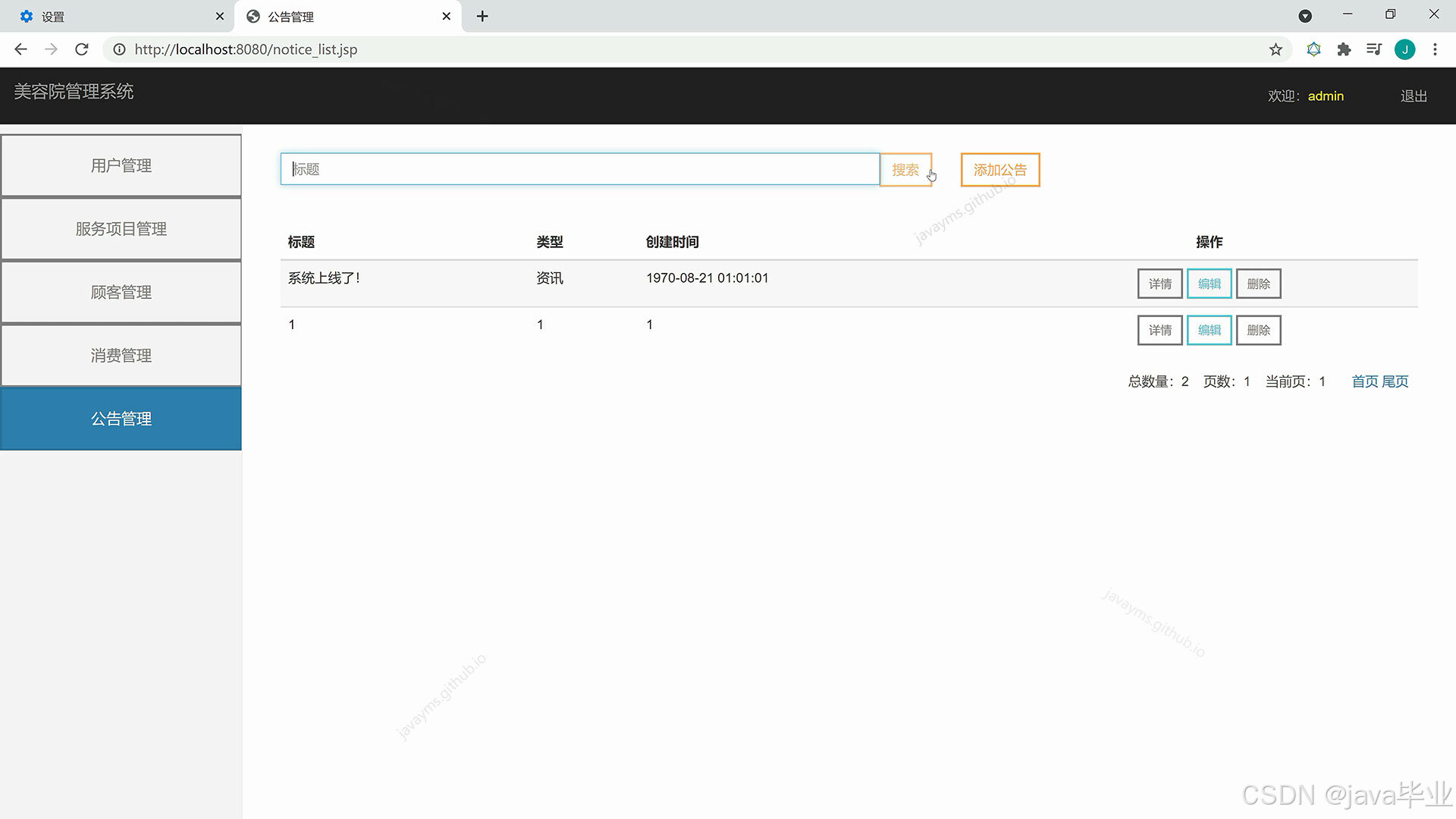Open 服务项目管理 in the sidebar
This screenshot has width=1456, height=819.
coord(121,228)
